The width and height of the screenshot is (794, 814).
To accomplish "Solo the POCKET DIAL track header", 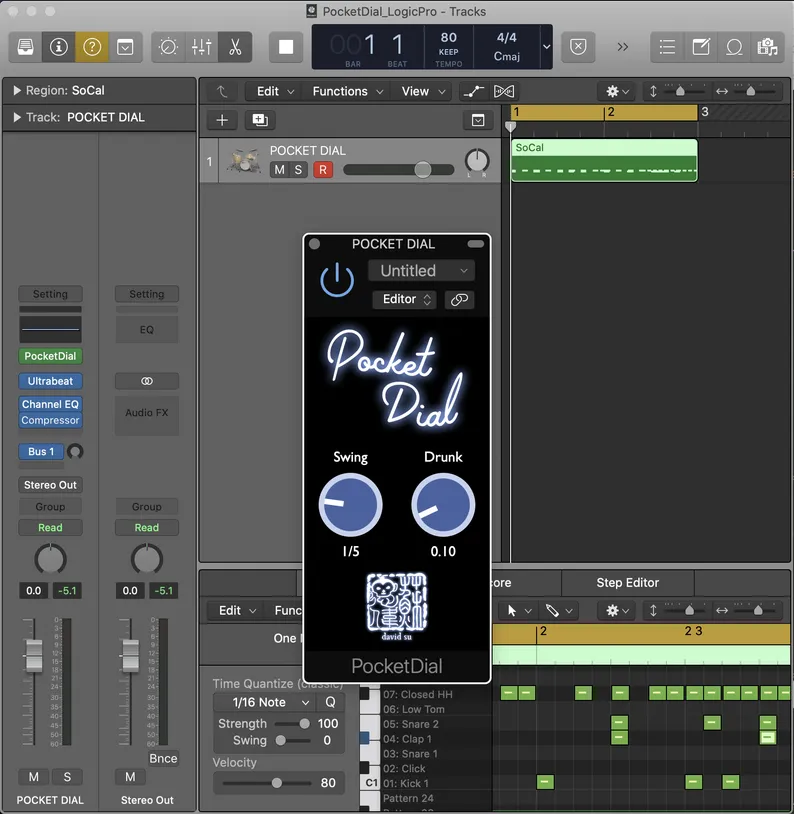I will (298, 170).
